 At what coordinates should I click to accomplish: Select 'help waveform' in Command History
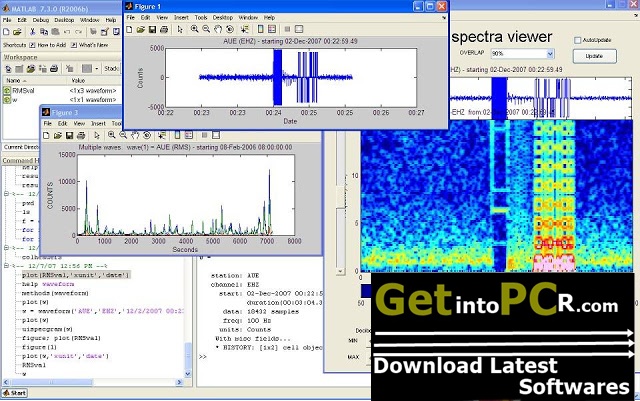click(48, 284)
